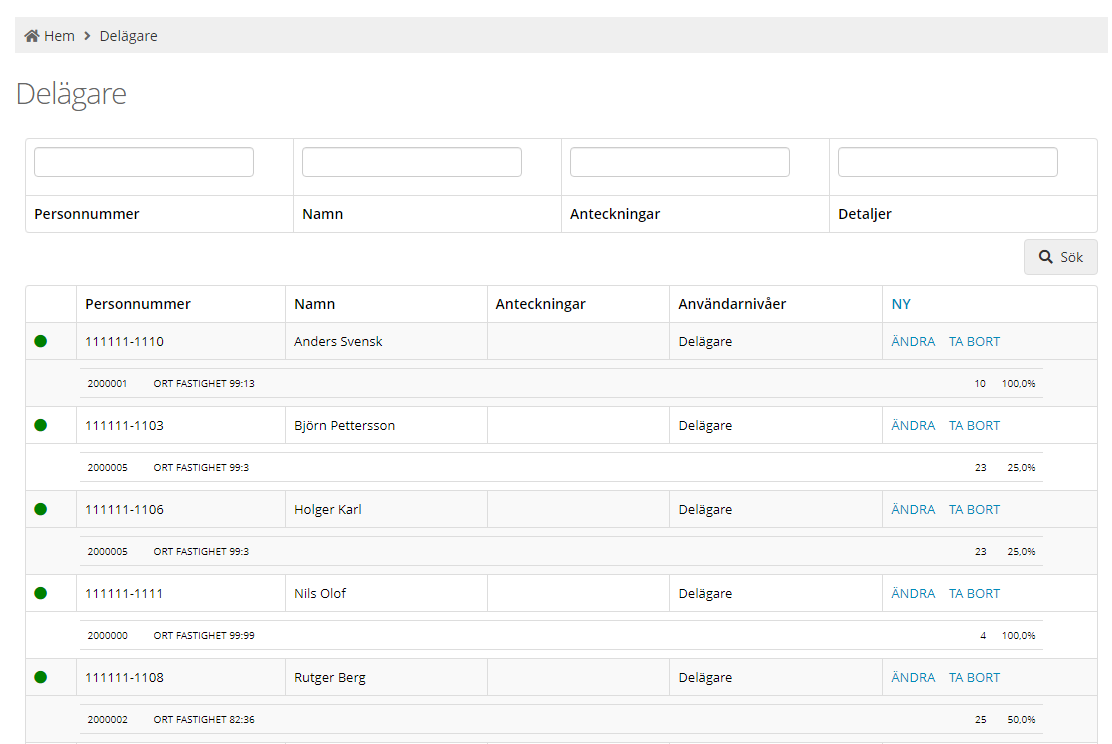Delete Nils Olof via TA BORT
The width and height of the screenshot is (1112, 744).
coord(974,593)
